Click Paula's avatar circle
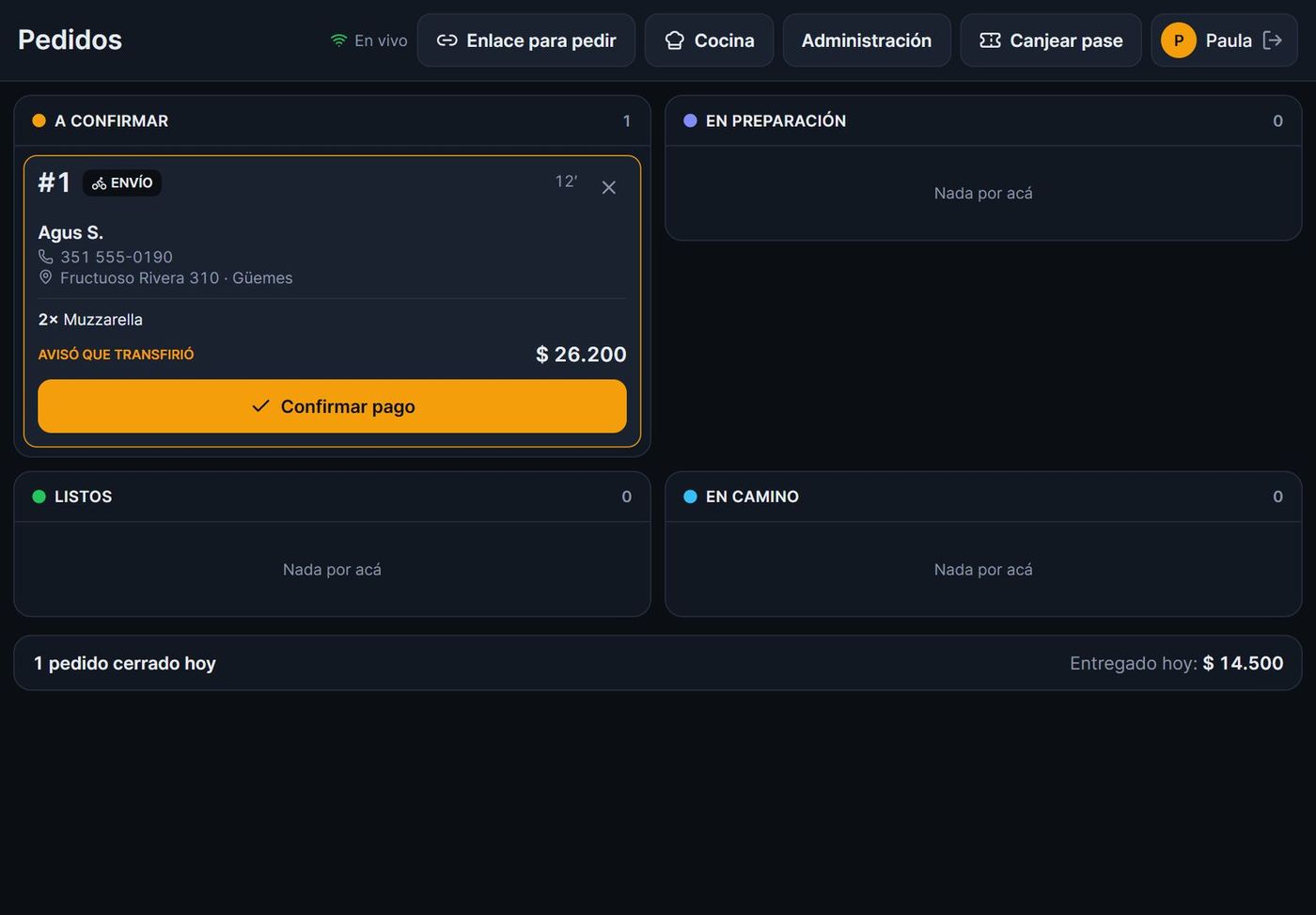Viewport: 1316px width, 915px height. [1178, 40]
